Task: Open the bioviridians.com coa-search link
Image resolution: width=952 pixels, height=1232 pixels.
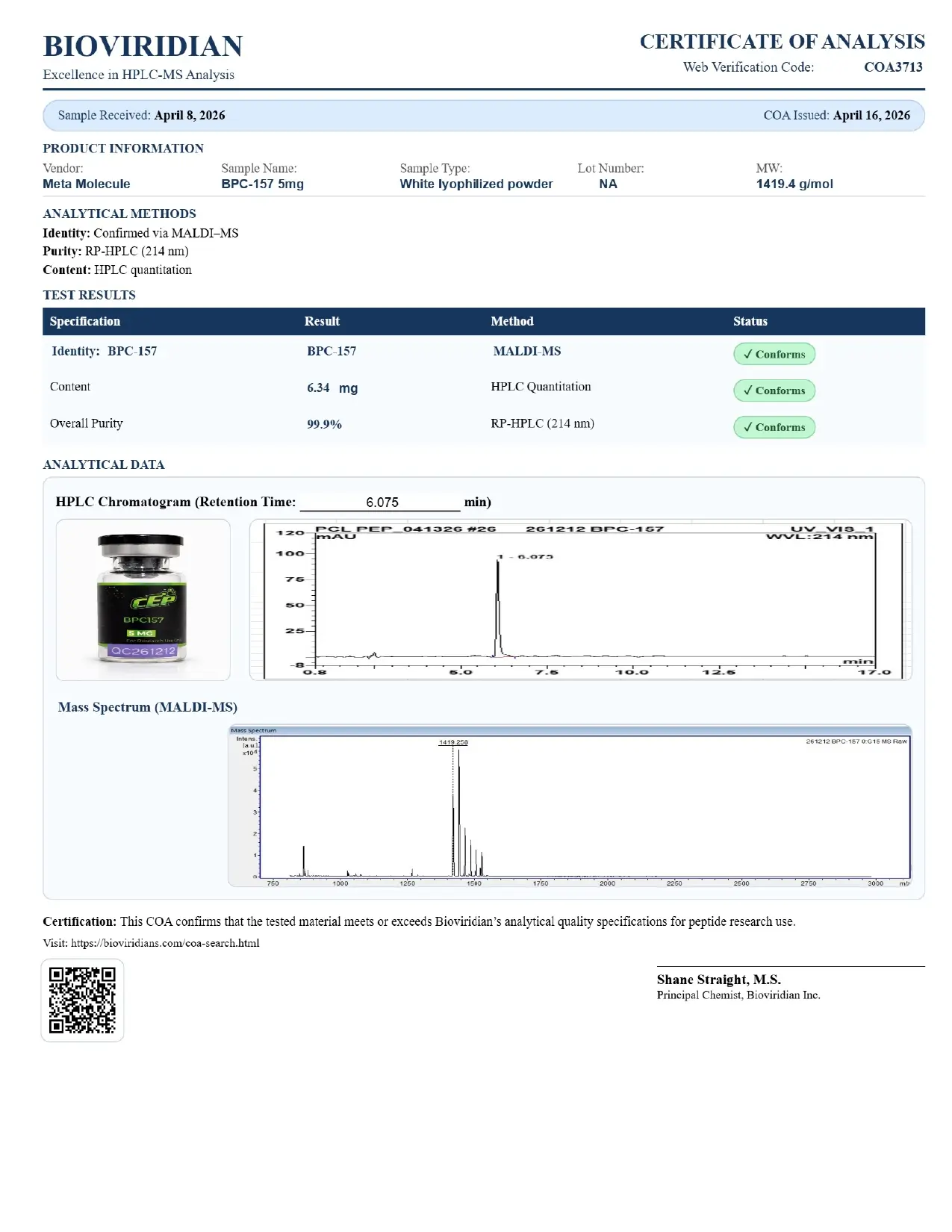Action: point(165,943)
